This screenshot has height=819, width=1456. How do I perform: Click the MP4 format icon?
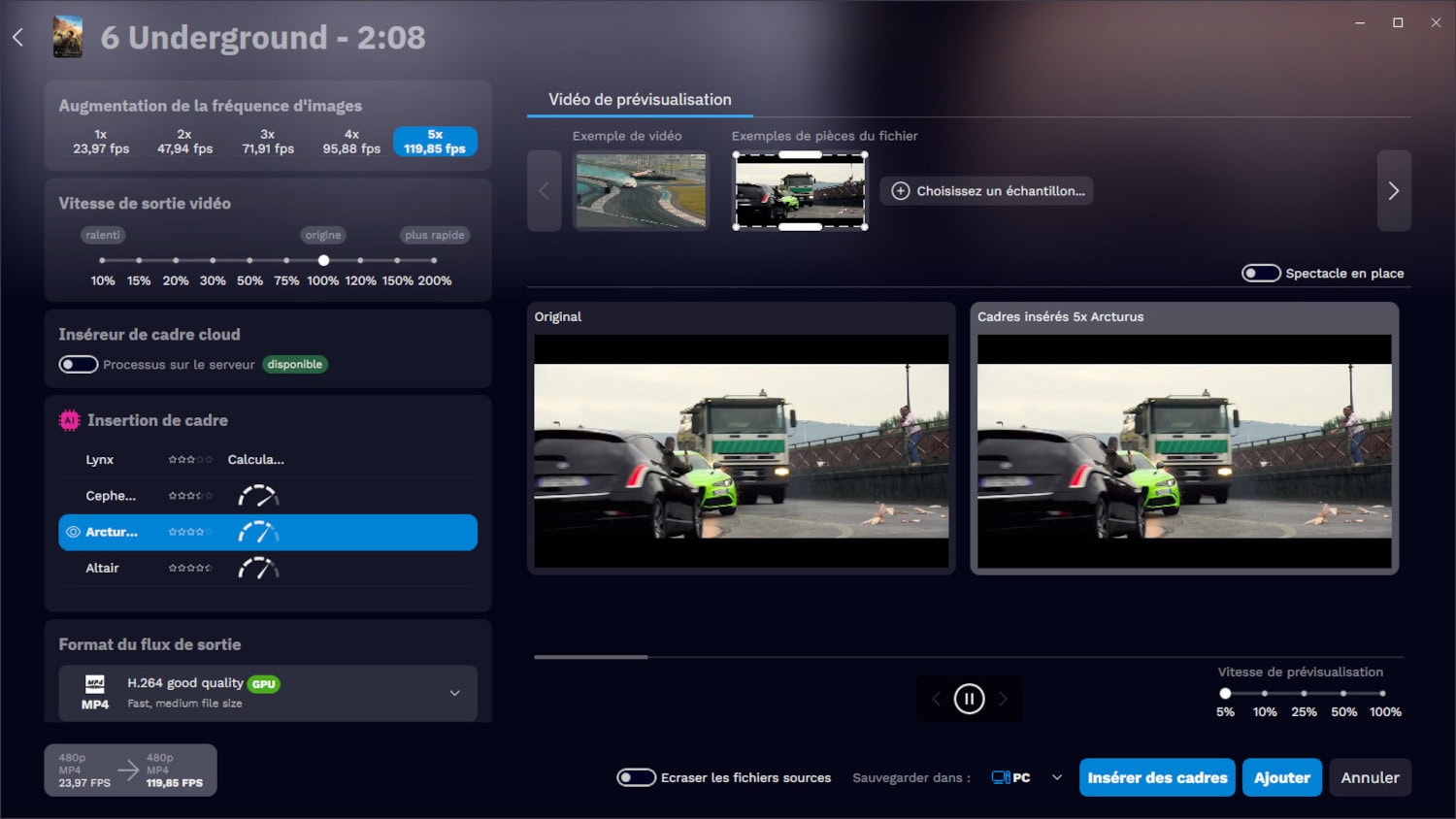click(x=95, y=693)
